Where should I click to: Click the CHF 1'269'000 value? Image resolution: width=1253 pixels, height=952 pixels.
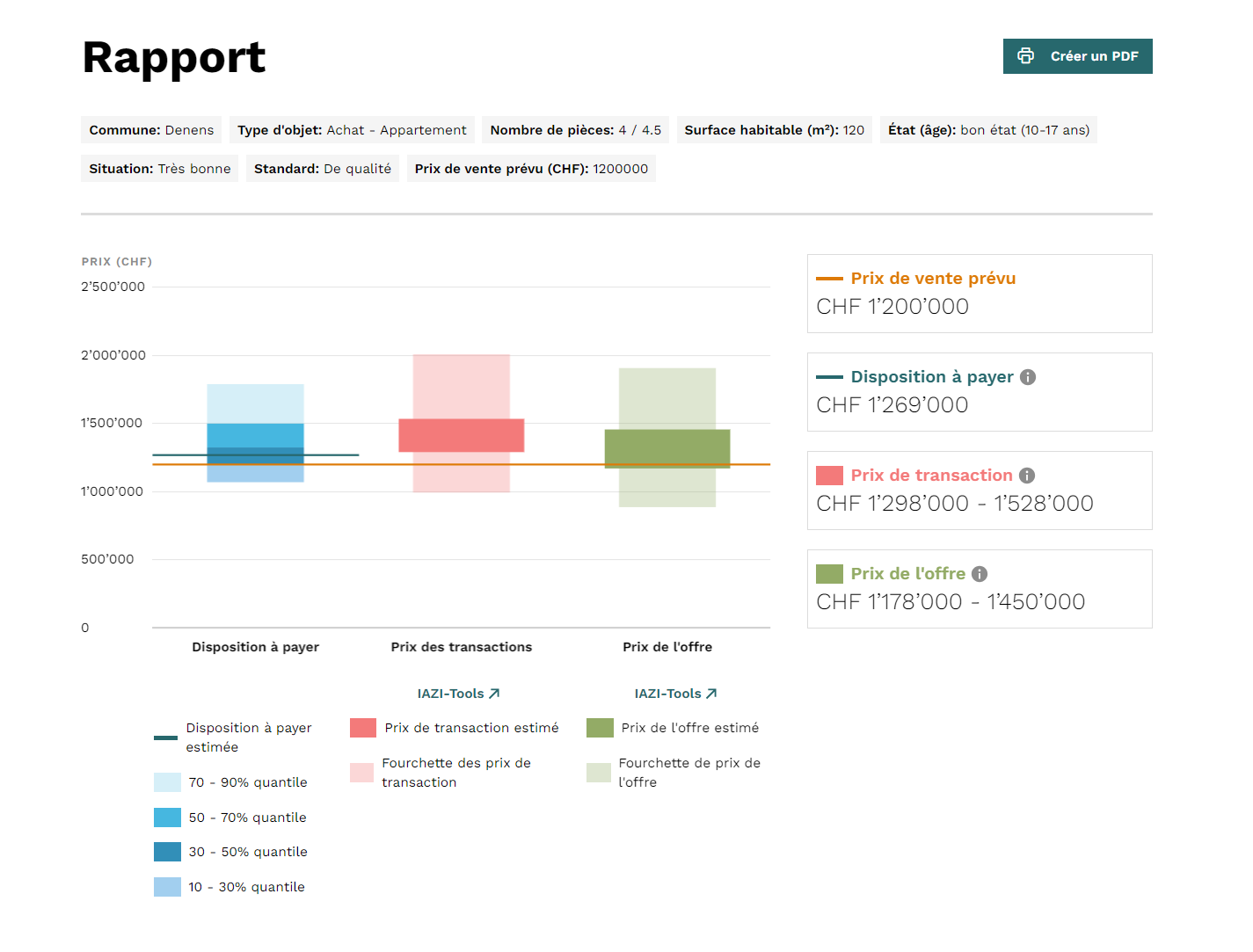click(x=892, y=405)
